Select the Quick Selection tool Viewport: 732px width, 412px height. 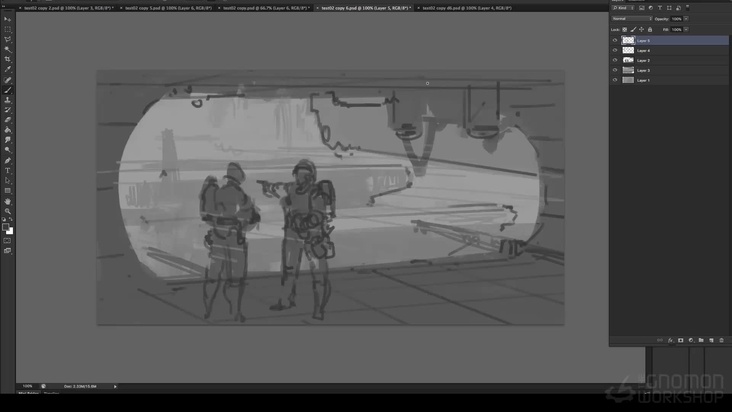(7, 49)
